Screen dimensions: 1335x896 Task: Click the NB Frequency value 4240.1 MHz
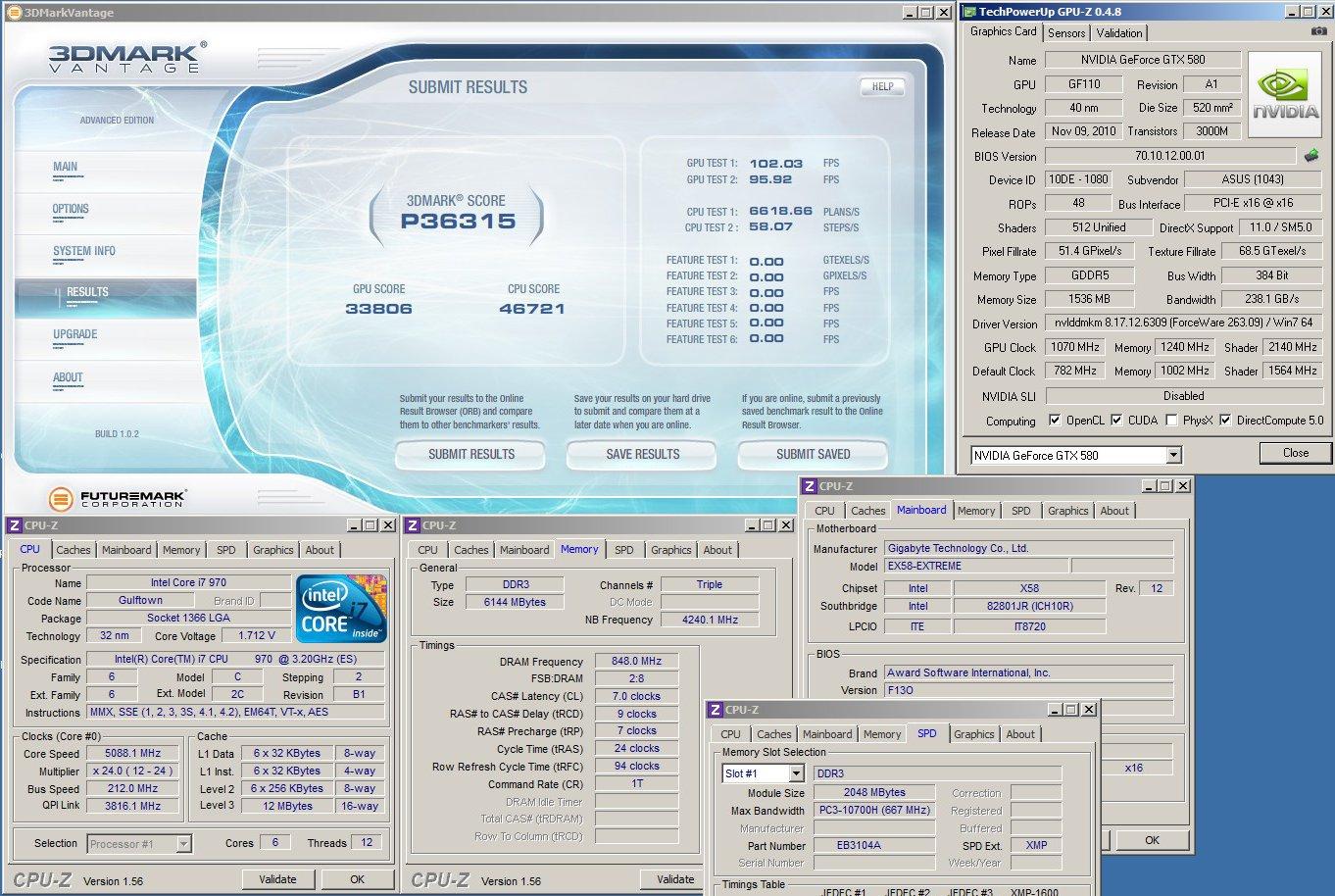[x=710, y=621]
